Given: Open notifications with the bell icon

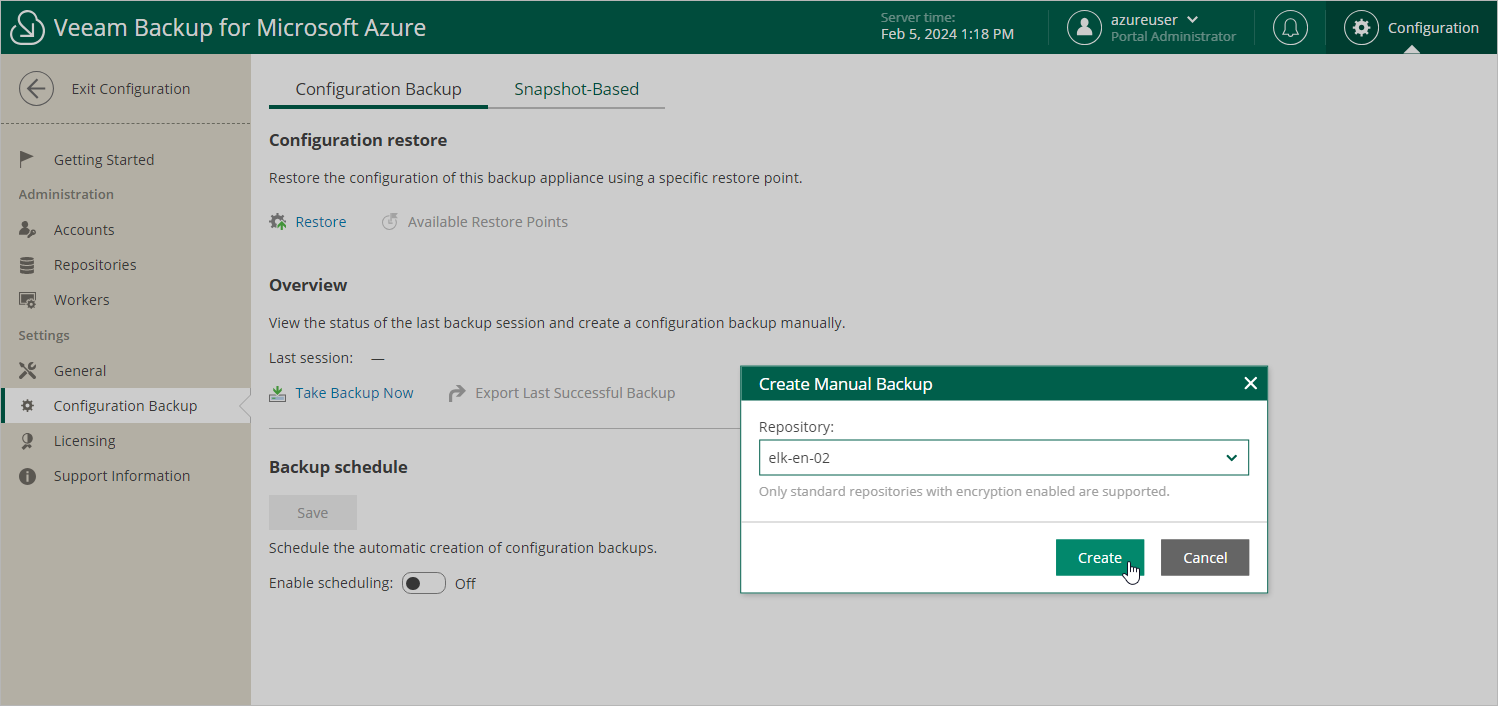Looking at the screenshot, I should (1290, 28).
